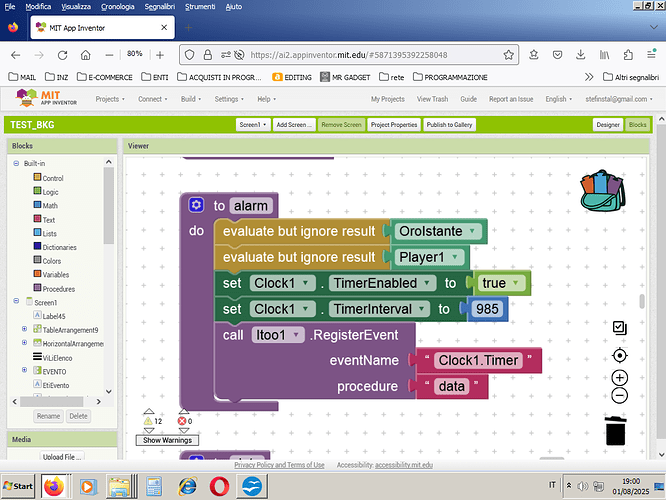Zoom out with the minus icon
The image size is (666, 500).
point(619,395)
